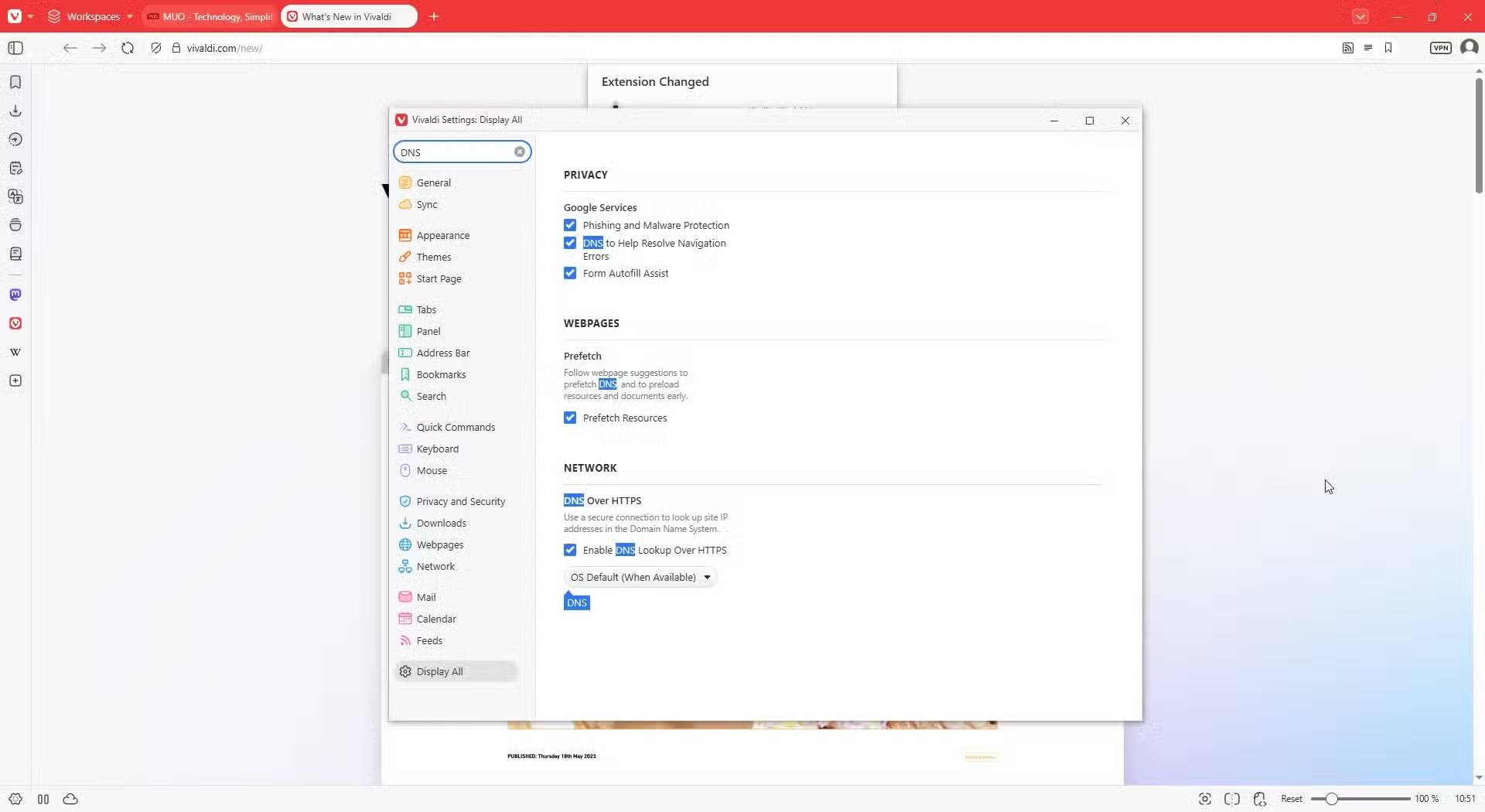Reload the current page

tap(128, 48)
